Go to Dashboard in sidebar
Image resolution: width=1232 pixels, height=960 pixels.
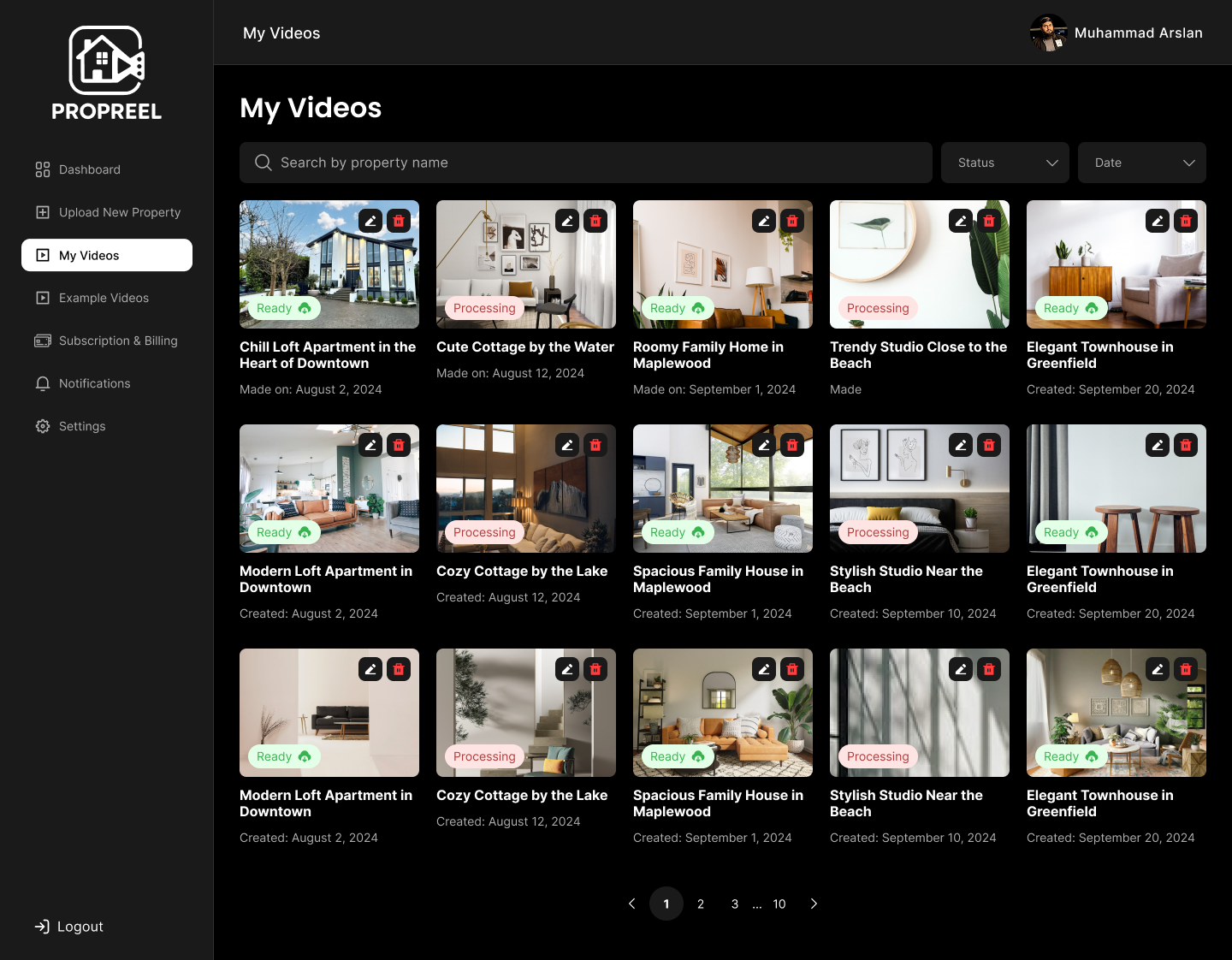click(107, 169)
